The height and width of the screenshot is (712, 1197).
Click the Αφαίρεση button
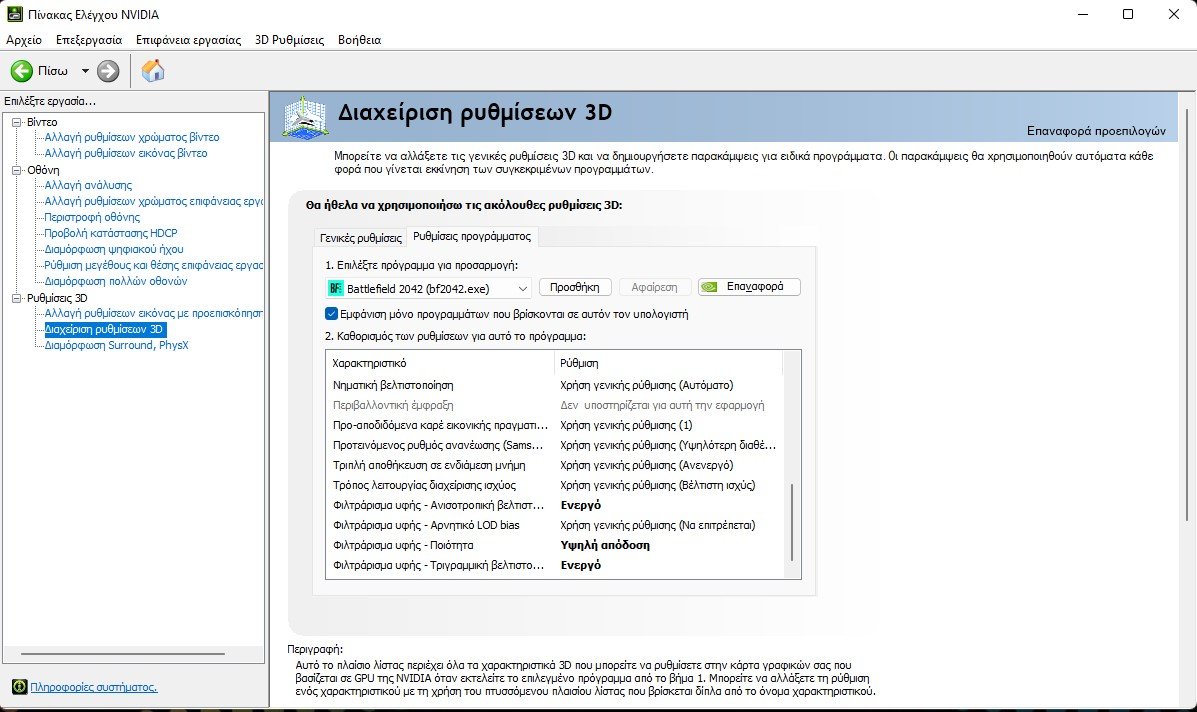[654, 287]
